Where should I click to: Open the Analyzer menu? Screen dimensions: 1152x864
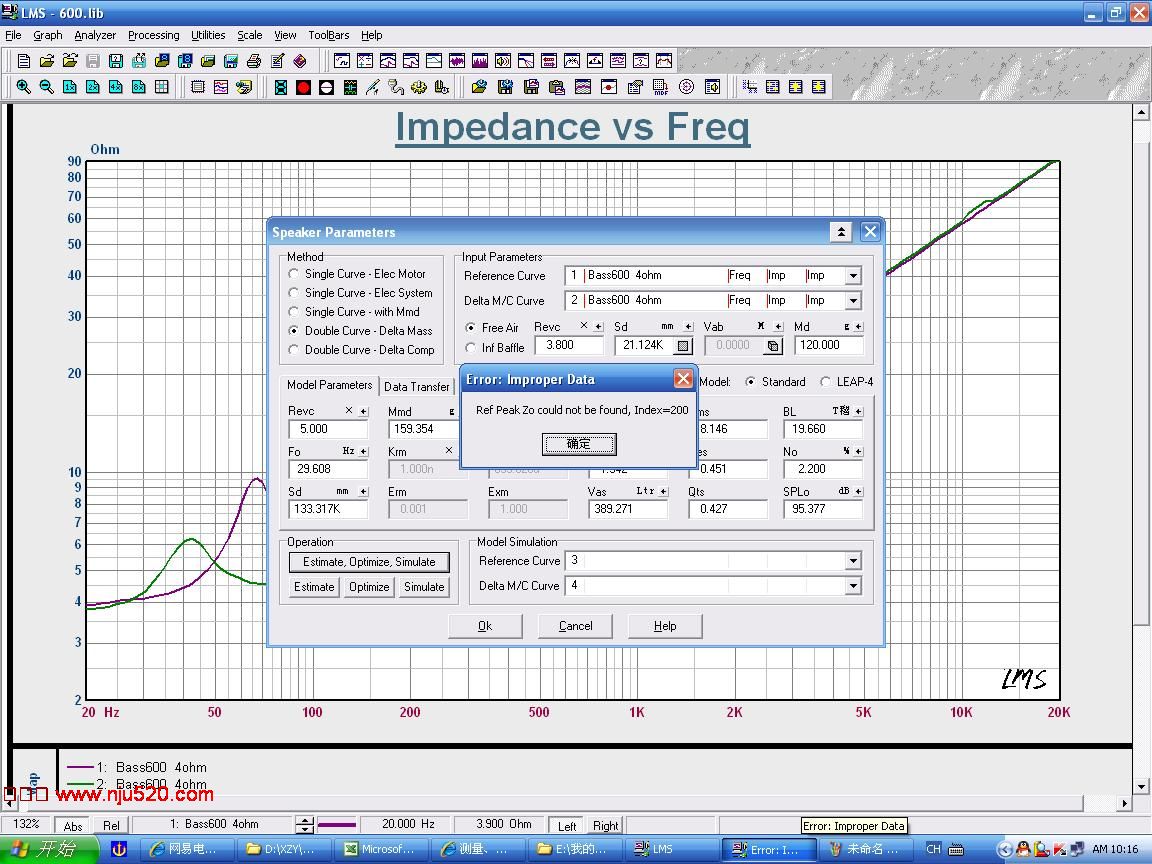(x=95, y=35)
